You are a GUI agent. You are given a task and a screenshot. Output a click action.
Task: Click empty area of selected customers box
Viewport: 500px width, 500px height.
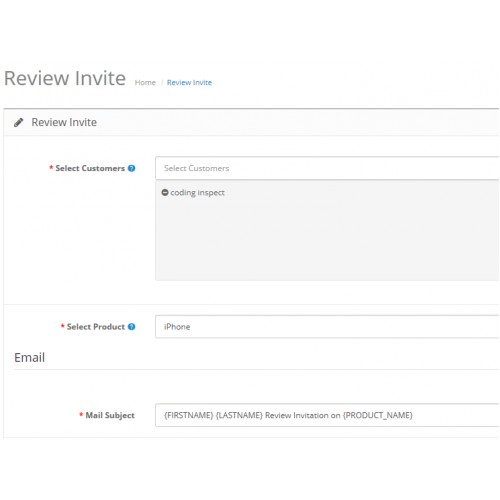click(327, 240)
